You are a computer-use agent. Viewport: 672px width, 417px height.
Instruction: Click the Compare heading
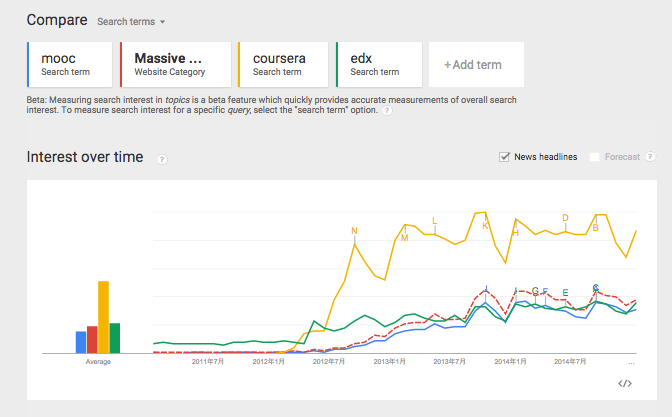(x=57, y=20)
